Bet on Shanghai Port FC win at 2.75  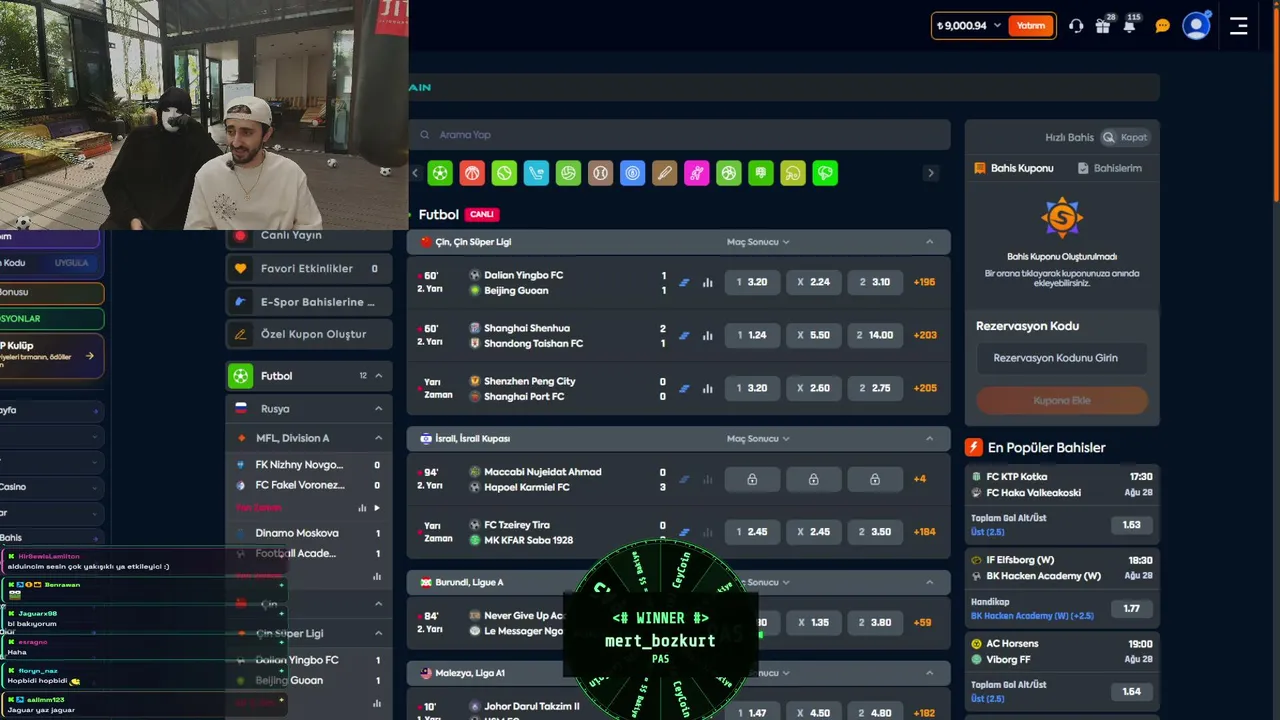pos(875,388)
